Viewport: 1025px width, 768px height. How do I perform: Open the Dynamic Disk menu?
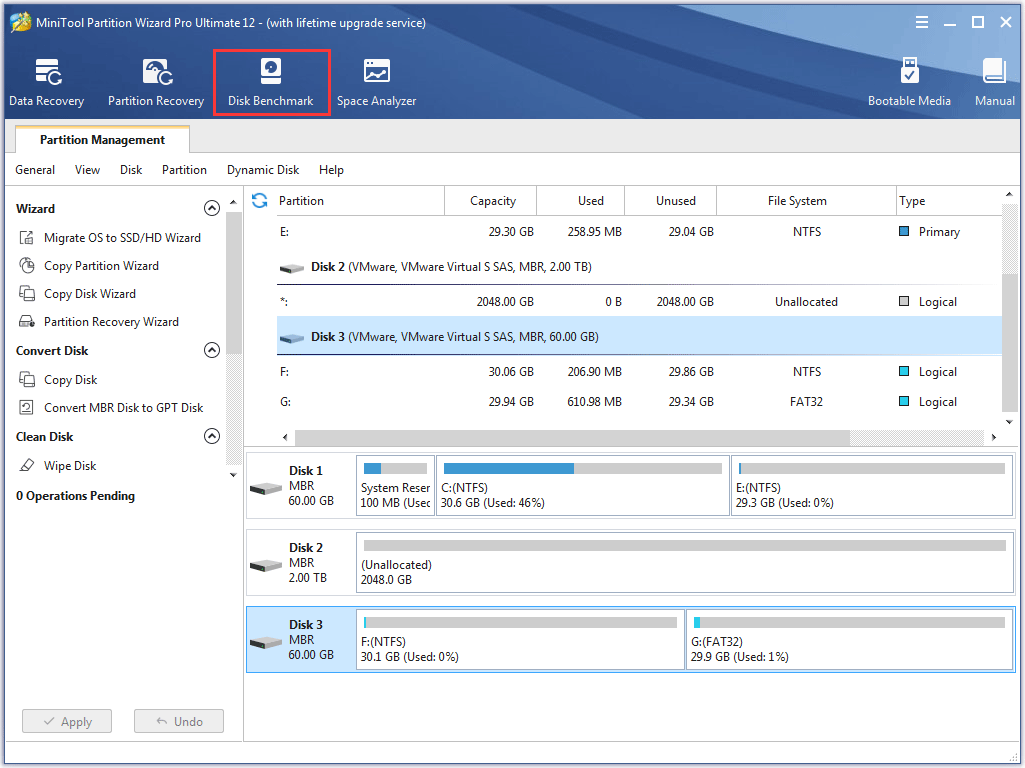(x=262, y=170)
